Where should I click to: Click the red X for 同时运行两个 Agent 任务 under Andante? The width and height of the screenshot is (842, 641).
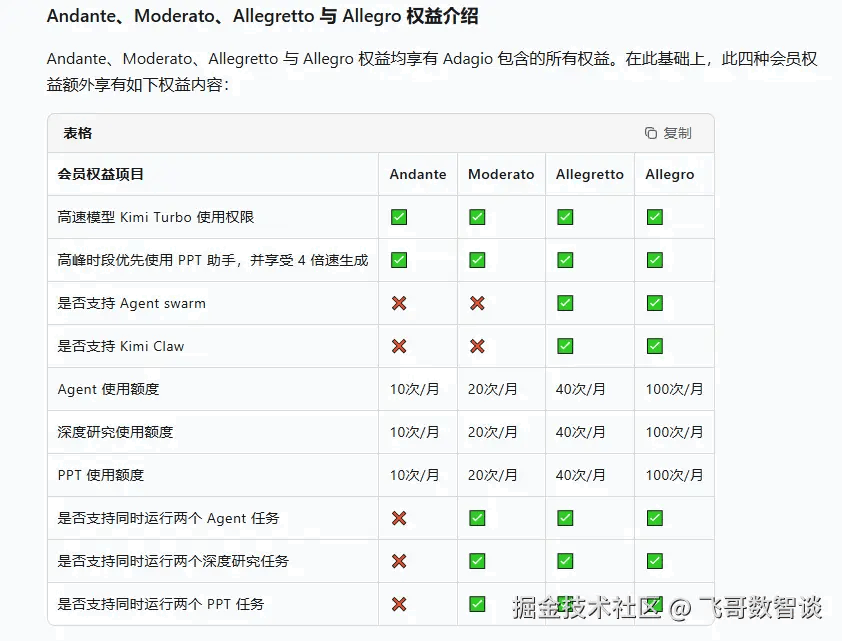pos(399,518)
